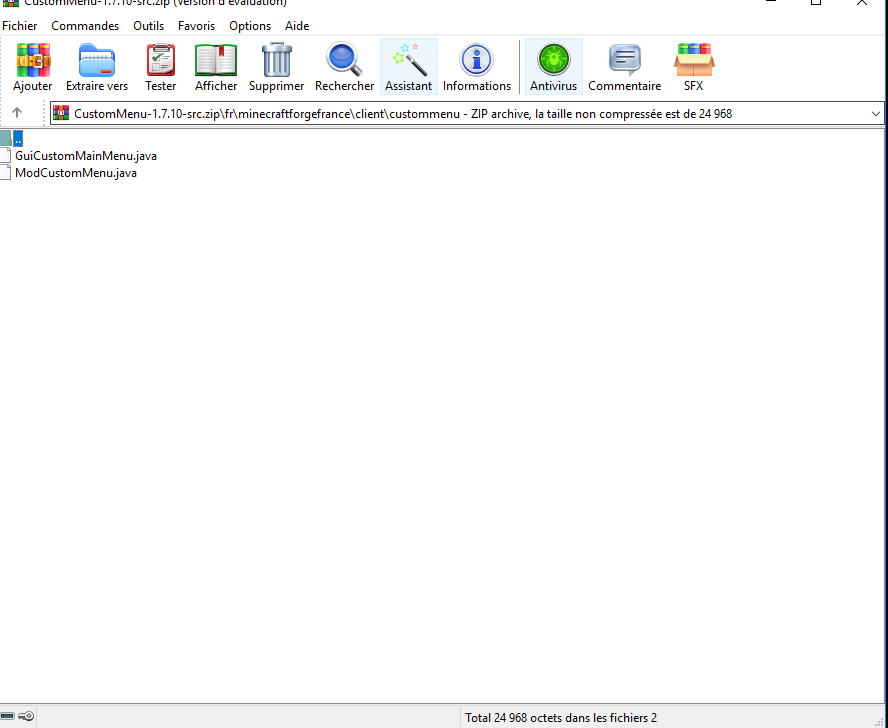Click the Ajouter toolbar icon
This screenshot has width=888, height=728.
[x=33, y=61]
